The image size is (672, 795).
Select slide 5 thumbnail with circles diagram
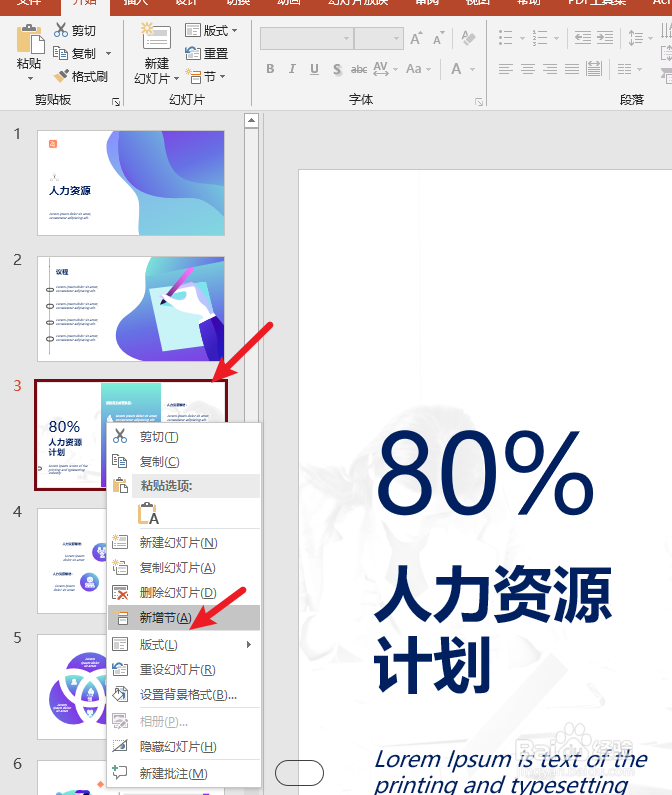click(x=72, y=686)
